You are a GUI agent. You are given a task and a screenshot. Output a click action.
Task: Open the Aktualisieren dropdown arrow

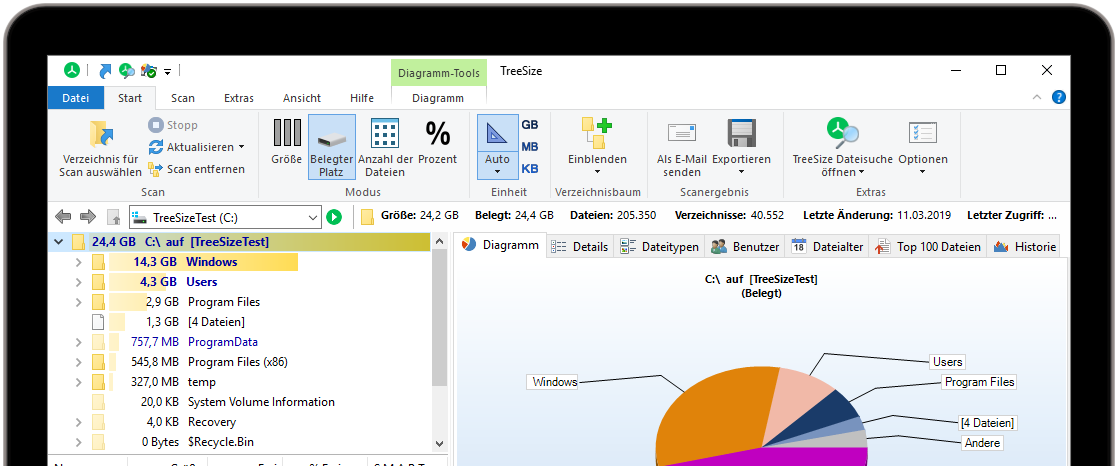tap(241, 147)
